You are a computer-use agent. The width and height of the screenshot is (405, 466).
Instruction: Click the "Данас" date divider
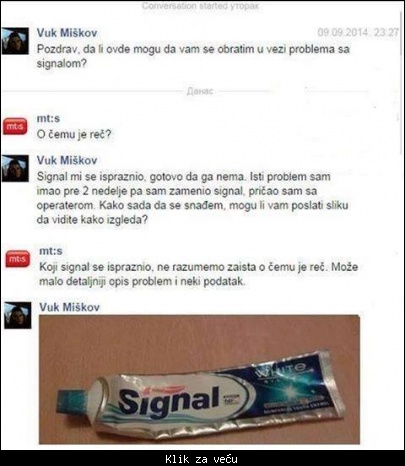[200, 91]
